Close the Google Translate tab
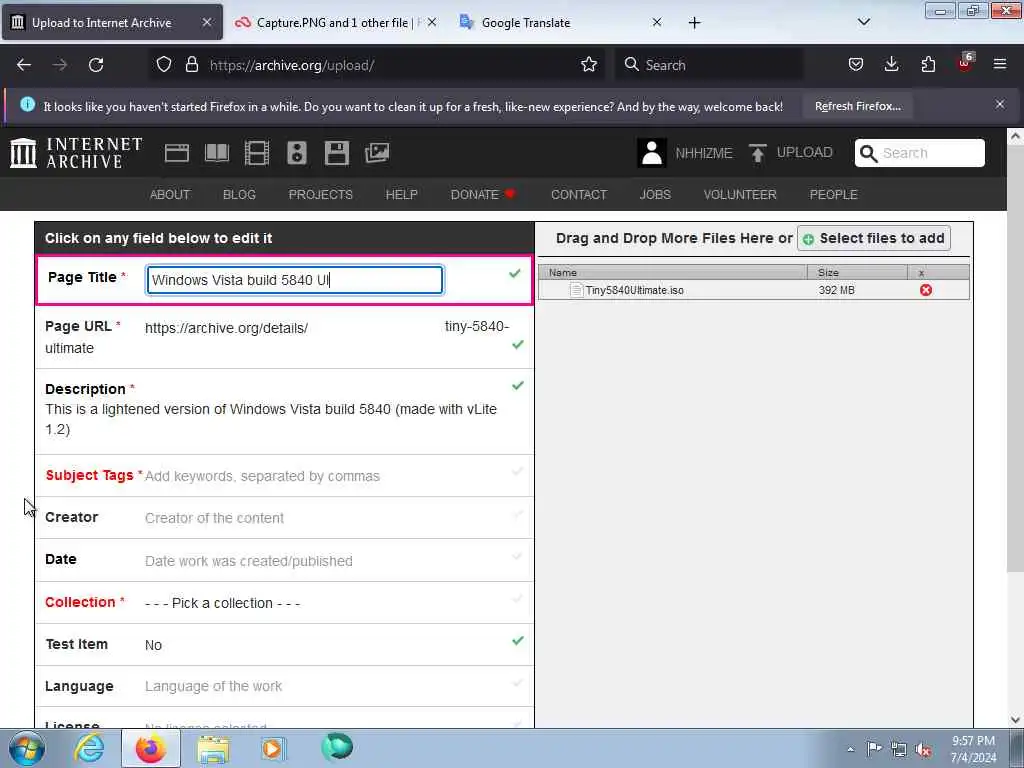 656,22
